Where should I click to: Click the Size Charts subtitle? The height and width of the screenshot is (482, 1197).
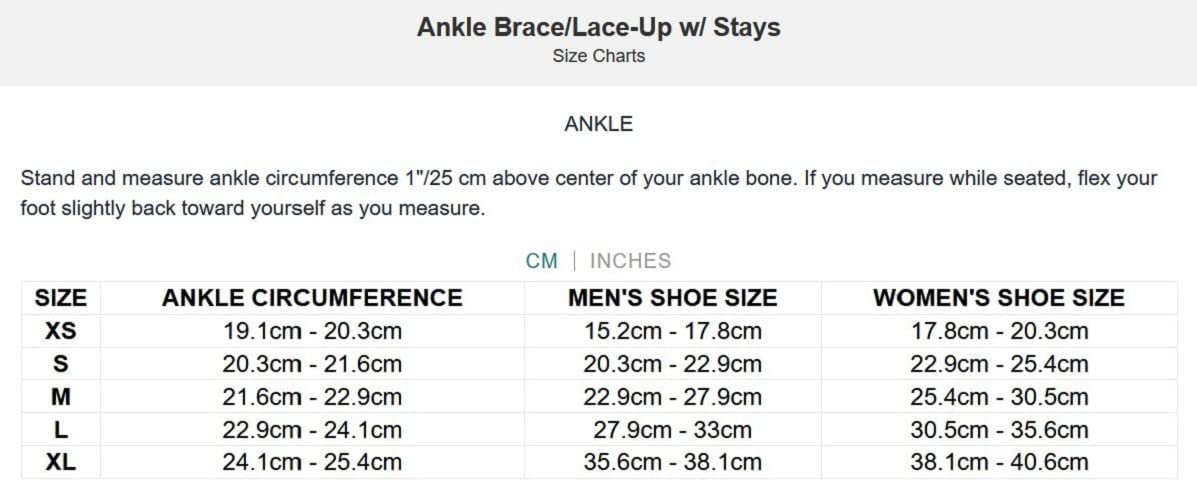click(598, 56)
